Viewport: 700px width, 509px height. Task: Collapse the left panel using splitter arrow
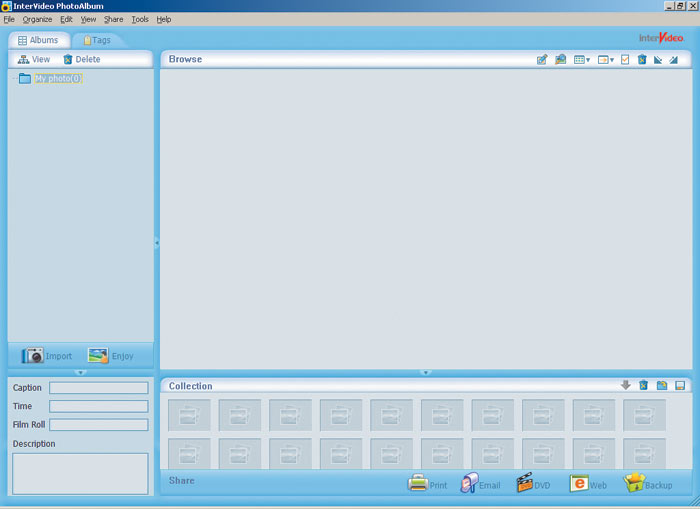[157, 243]
